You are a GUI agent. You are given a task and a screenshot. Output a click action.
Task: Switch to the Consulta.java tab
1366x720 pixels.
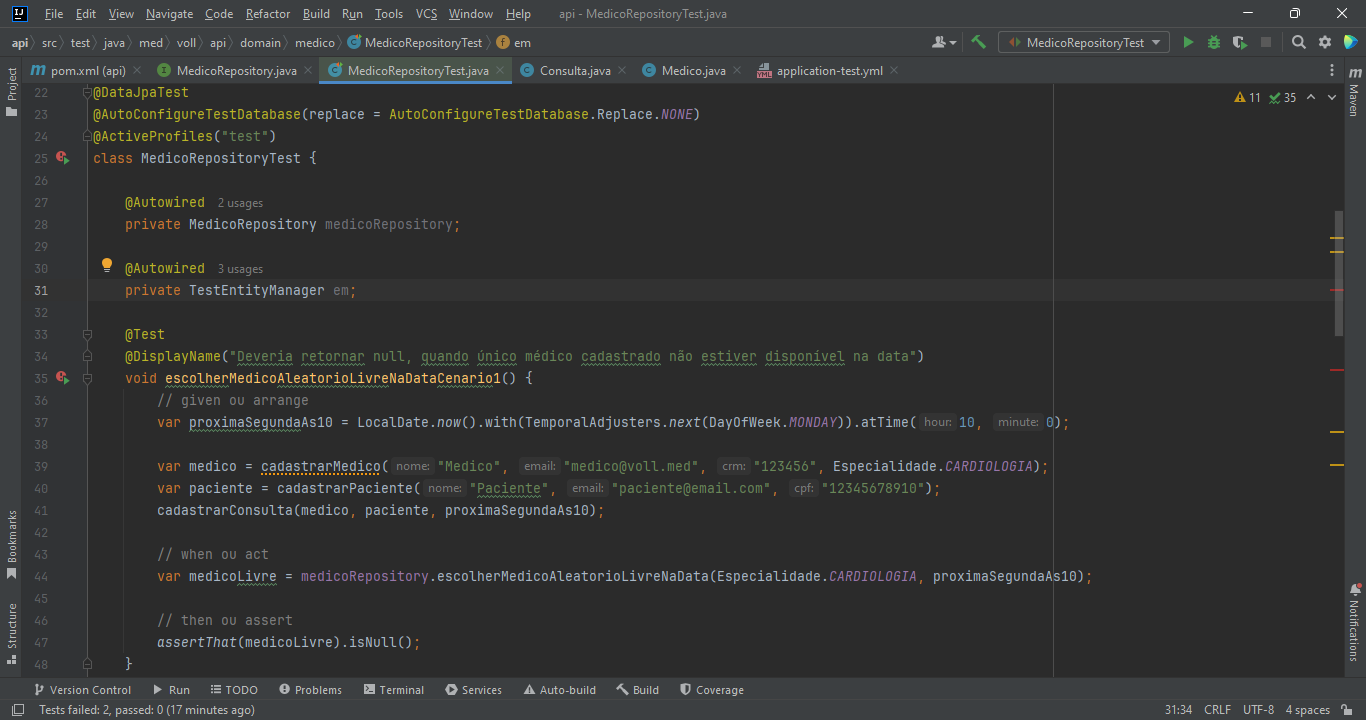point(575,71)
